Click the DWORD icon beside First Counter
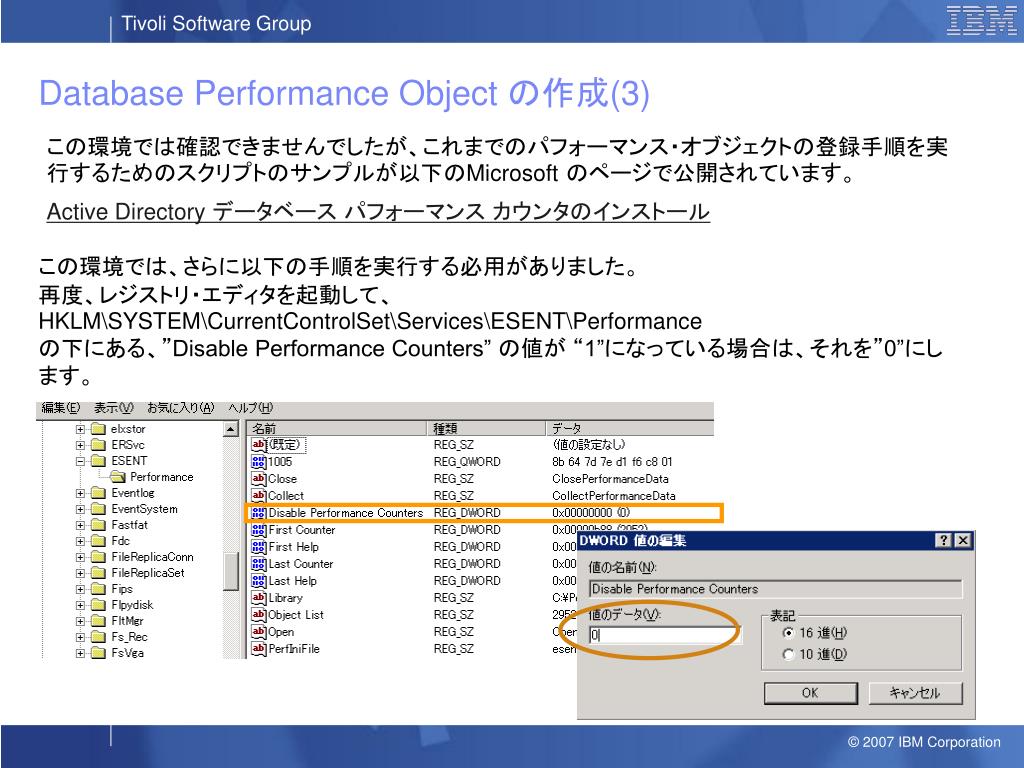This screenshot has width=1024, height=768. (x=259, y=530)
